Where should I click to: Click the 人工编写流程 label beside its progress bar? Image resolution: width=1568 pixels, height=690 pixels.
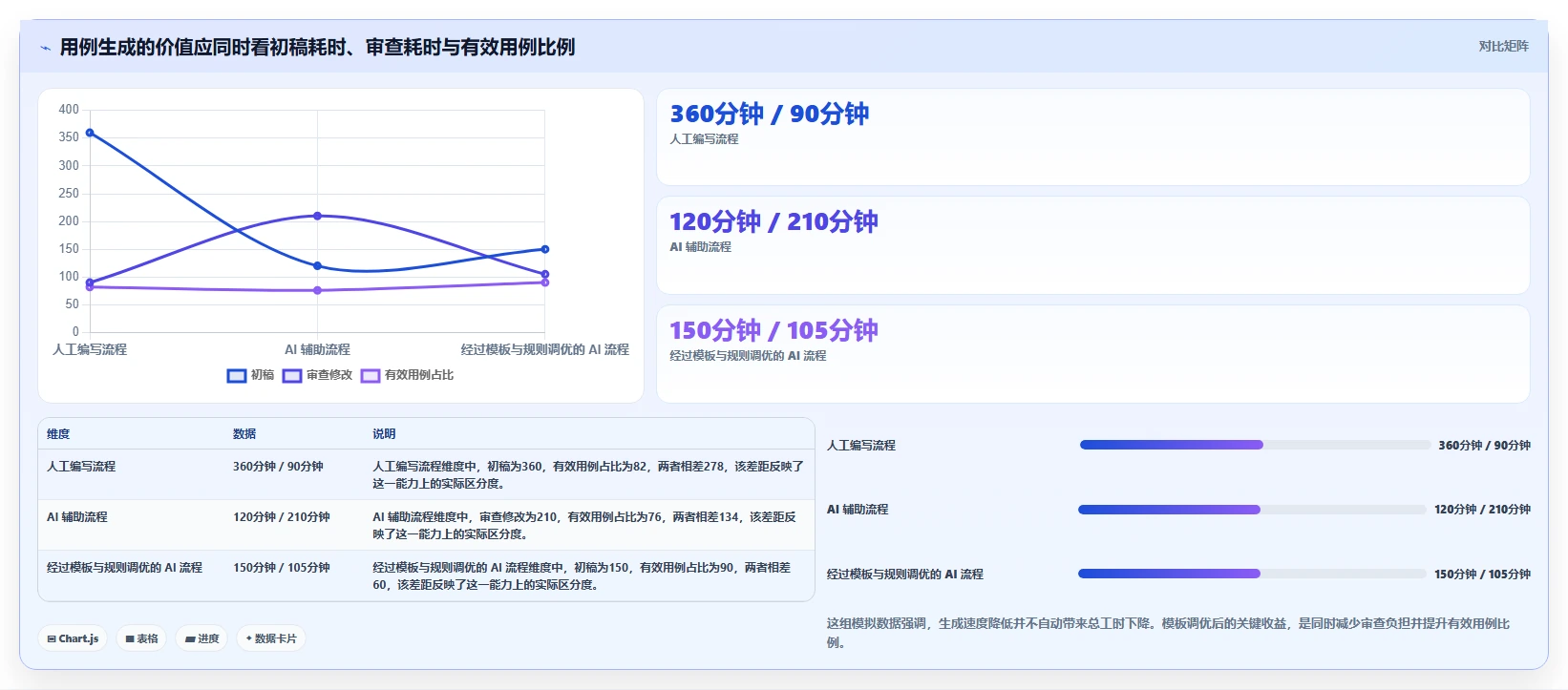[x=861, y=445]
